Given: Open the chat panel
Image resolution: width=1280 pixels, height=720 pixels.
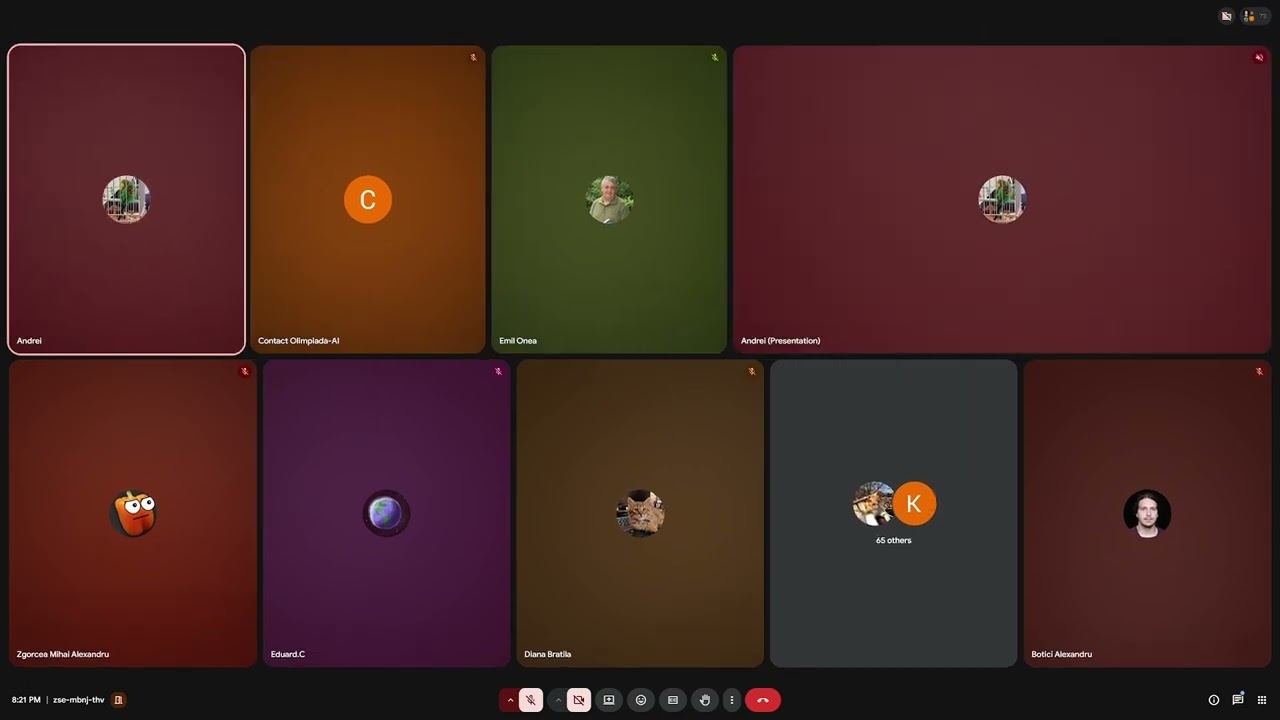Looking at the screenshot, I should click(1238, 699).
